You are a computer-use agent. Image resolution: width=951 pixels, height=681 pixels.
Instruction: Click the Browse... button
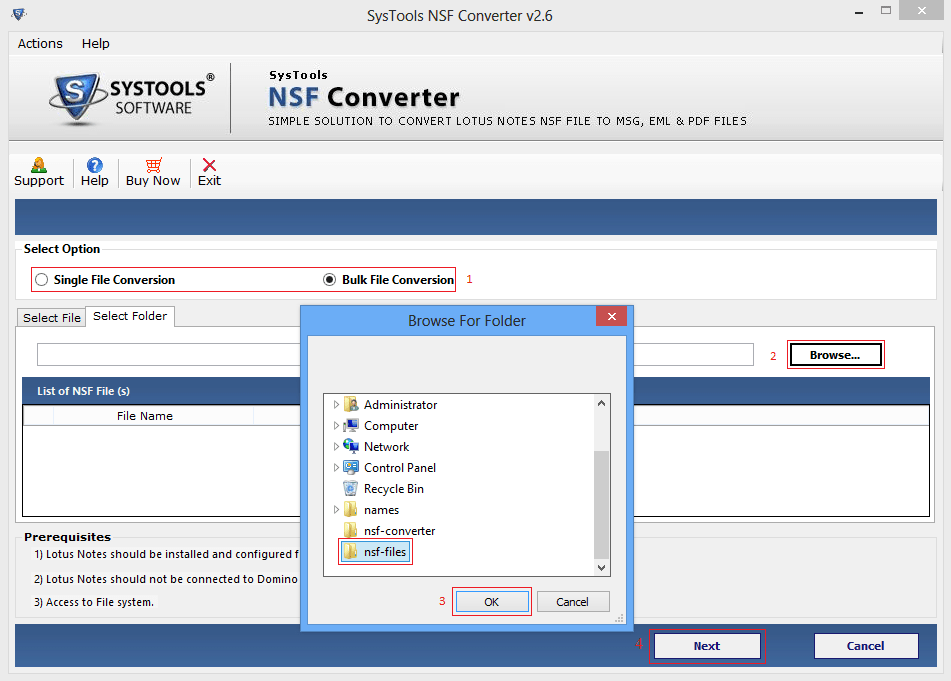(835, 355)
